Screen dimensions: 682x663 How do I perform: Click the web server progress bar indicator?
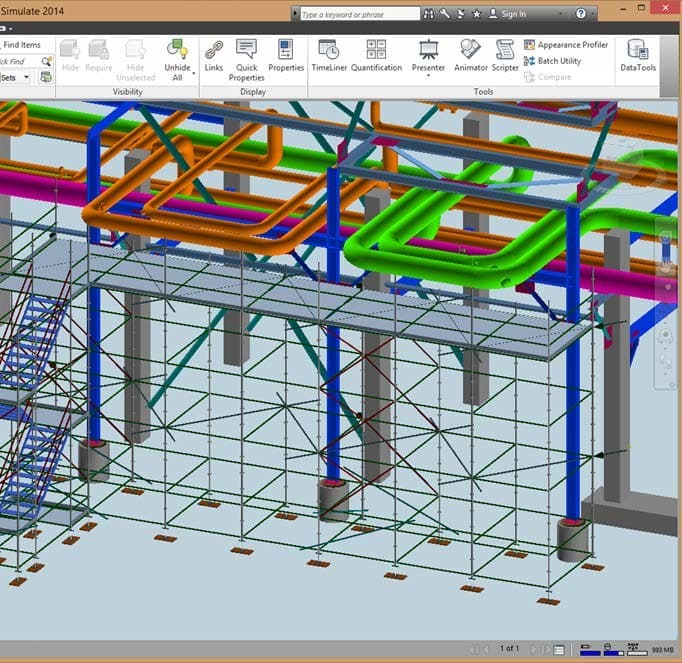pyautogui.click(x=637, y=650)
